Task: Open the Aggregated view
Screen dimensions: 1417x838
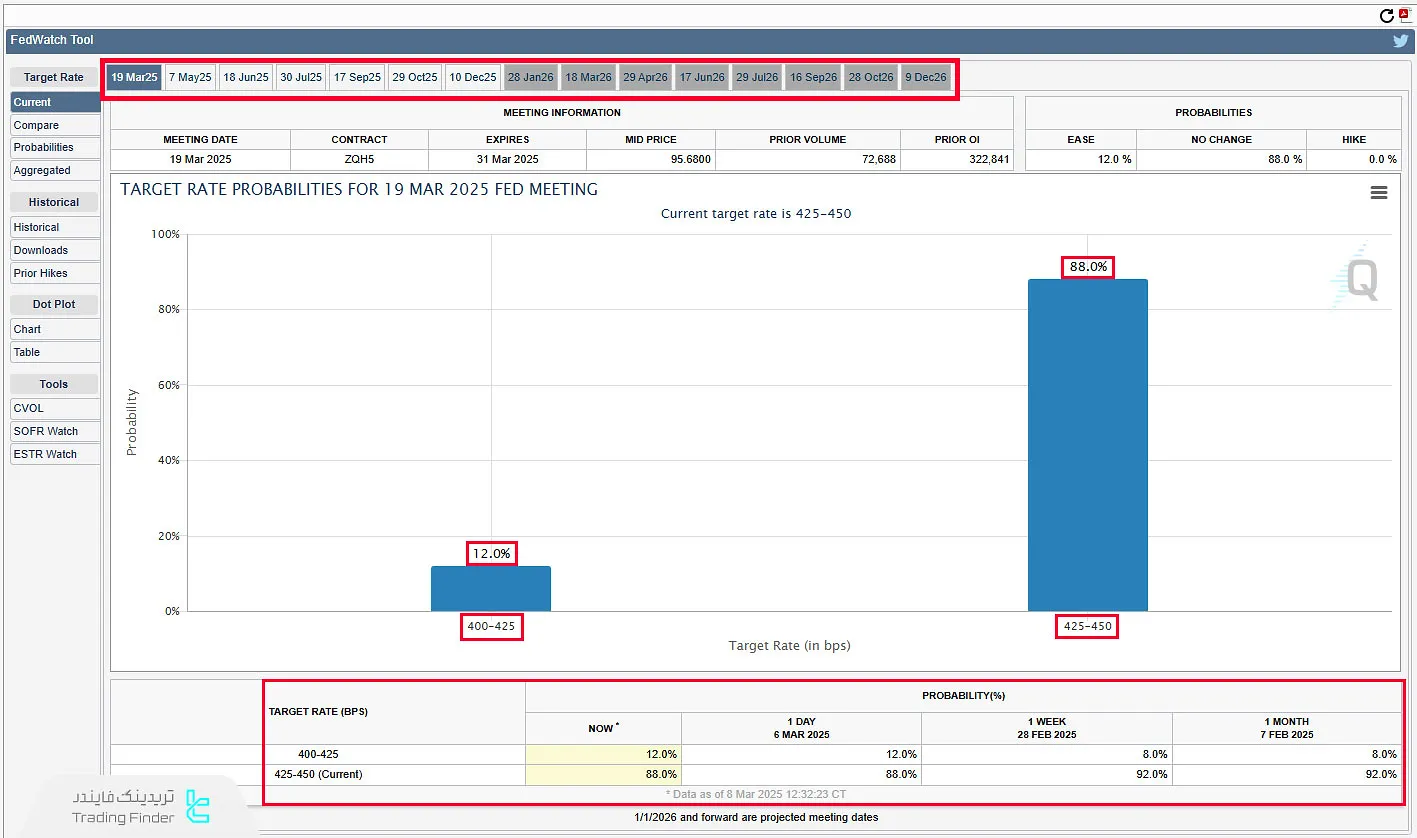Action: 55,171
